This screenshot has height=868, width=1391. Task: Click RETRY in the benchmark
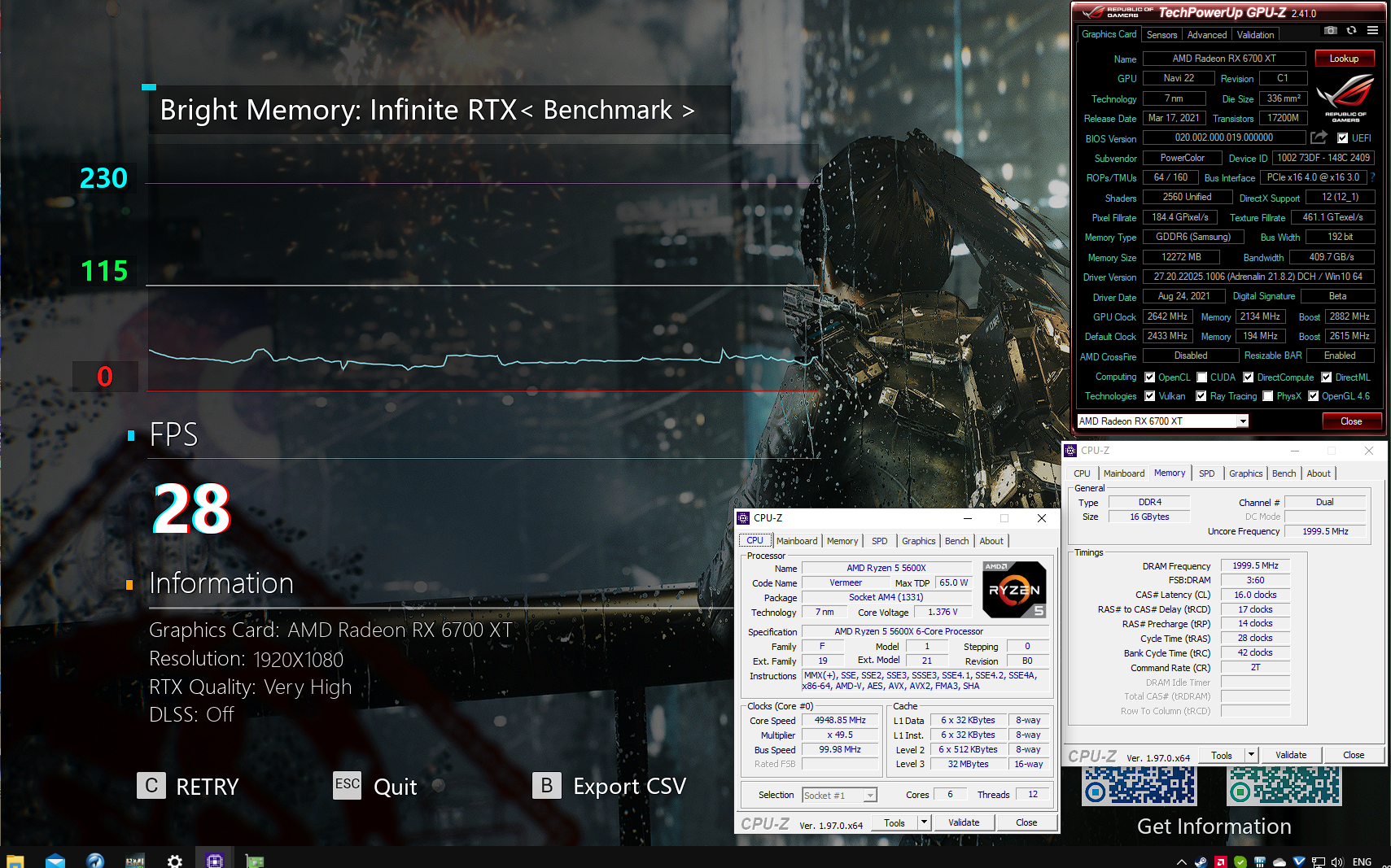[x=208, y=787]
